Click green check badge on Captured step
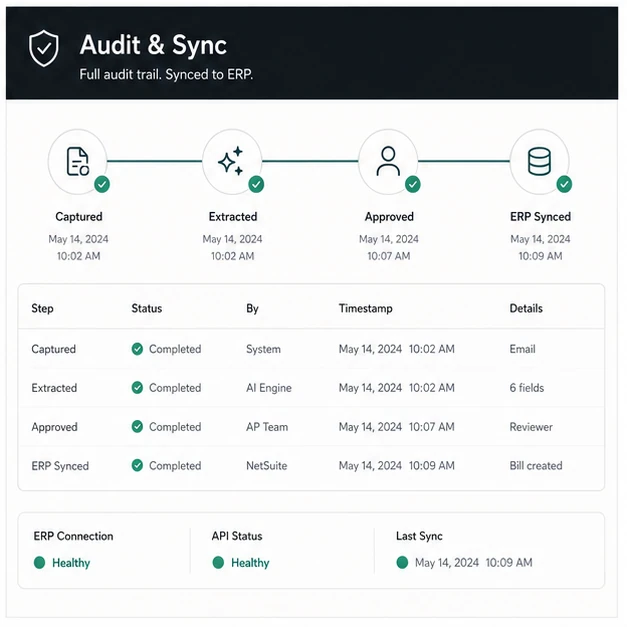This screenshot has height=627, width=627. click(x=102, y=184)
